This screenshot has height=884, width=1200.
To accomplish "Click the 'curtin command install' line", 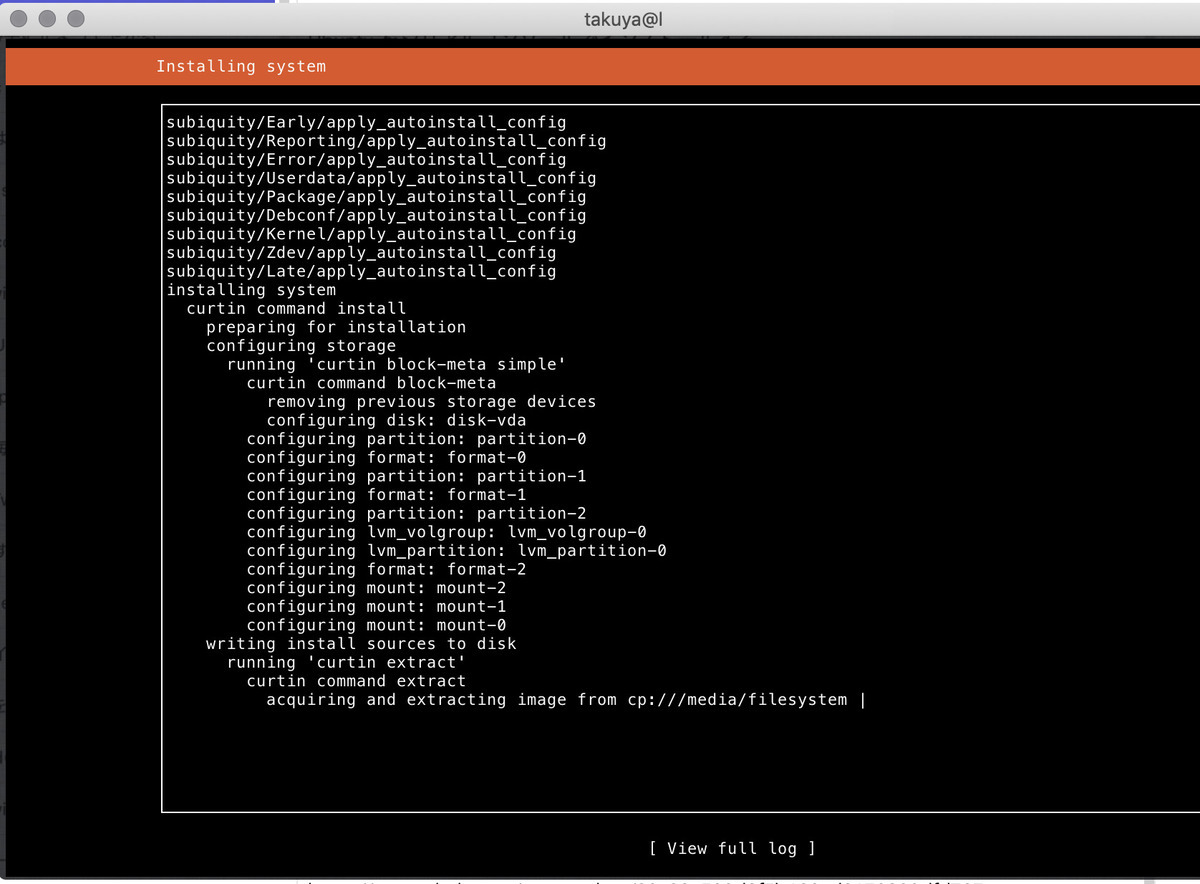I will (296, 308).
